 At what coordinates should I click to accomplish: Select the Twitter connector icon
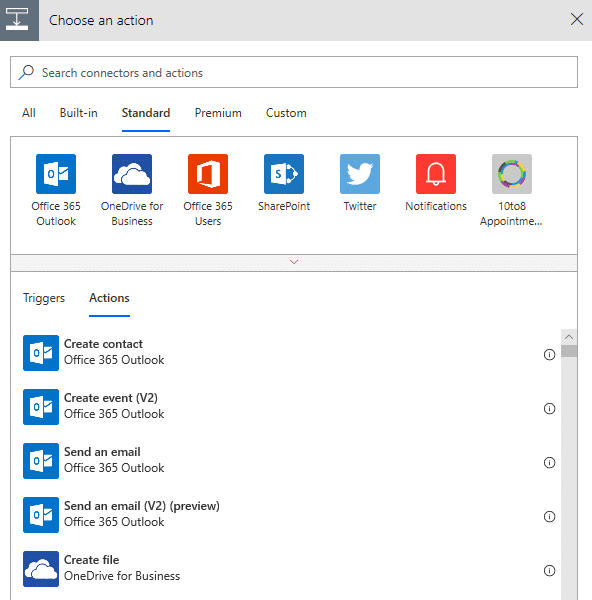tap(360, 174)
